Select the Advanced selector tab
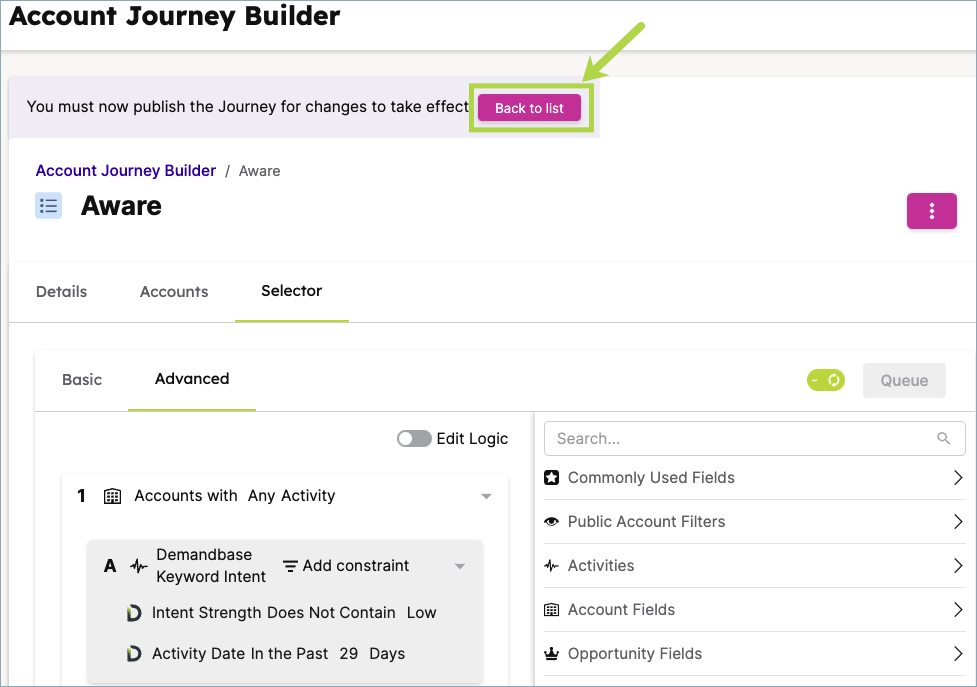Image resolution: width=977 pixels, height=687 pixels. [192, 379]
